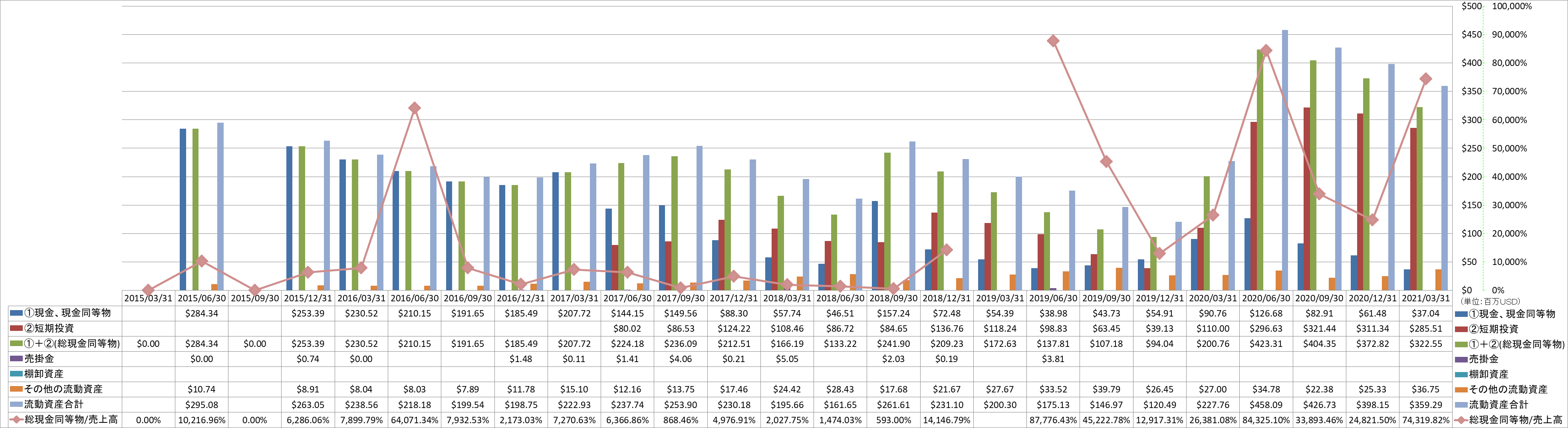Click the 45,222.78% ratio cell
This screenshot has height=428, width=1568.
[x=1107, y=420]
